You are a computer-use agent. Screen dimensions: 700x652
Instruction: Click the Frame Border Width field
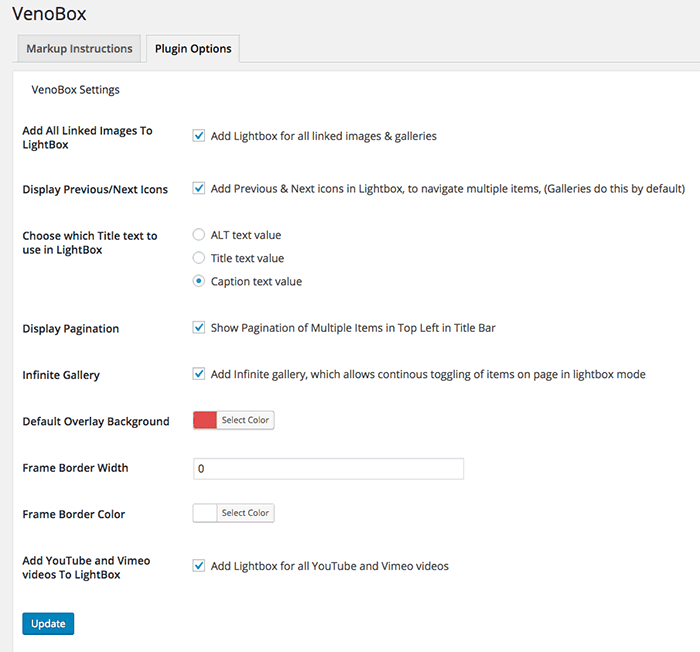point(328,468)
